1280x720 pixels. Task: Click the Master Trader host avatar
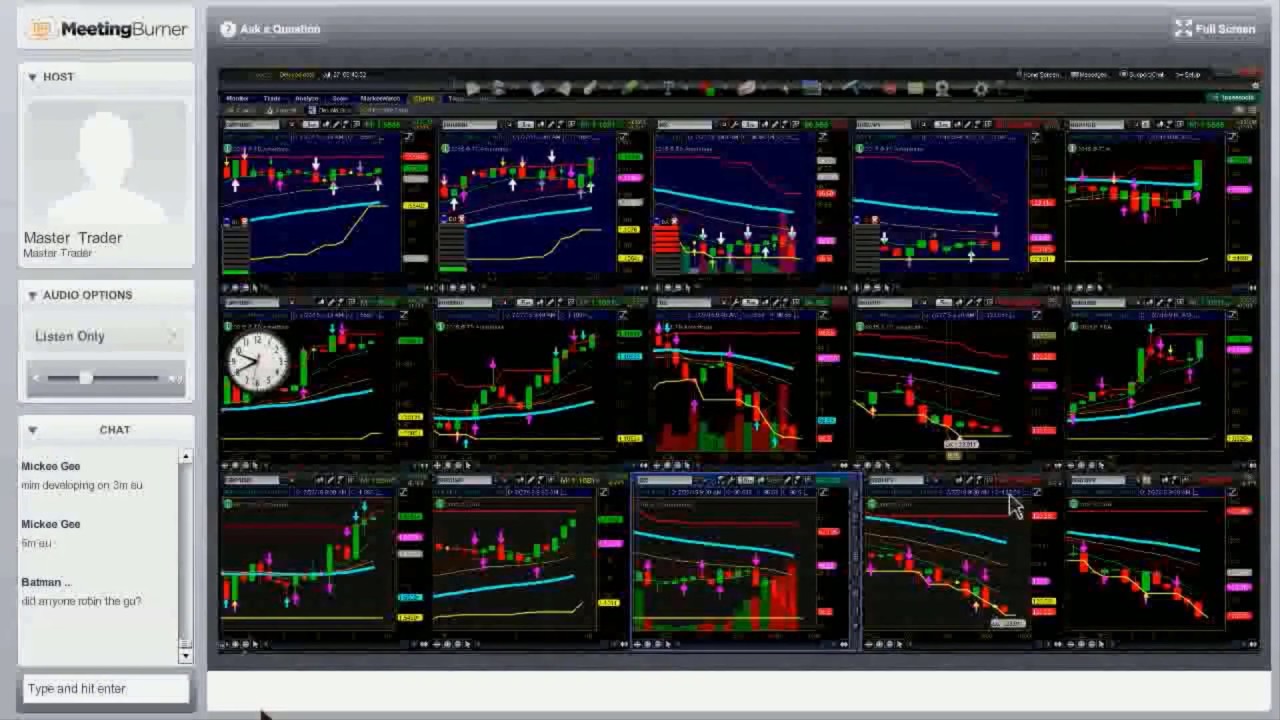point(106,164)
